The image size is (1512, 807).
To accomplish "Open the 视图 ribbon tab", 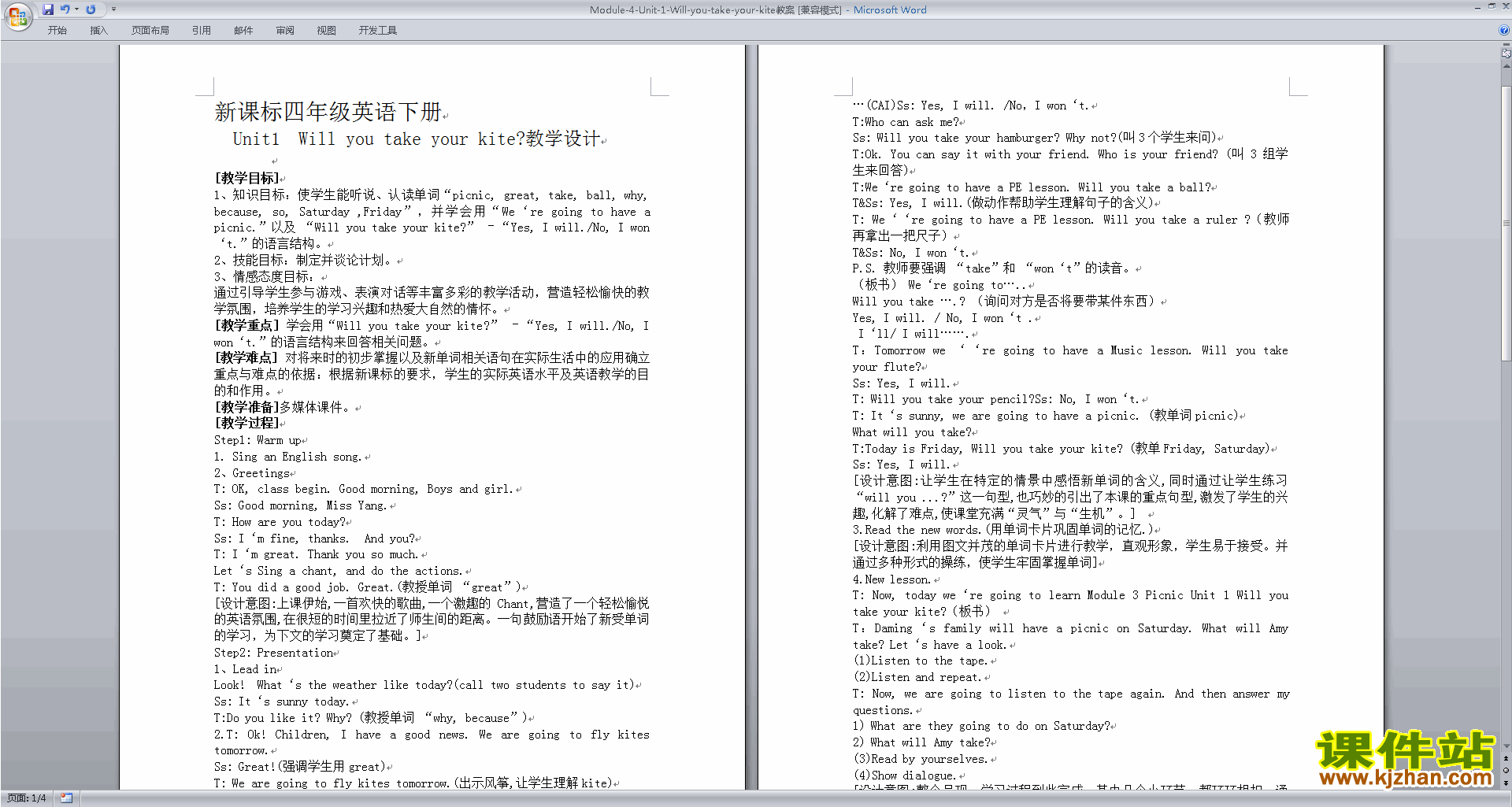I will point(326,31).
